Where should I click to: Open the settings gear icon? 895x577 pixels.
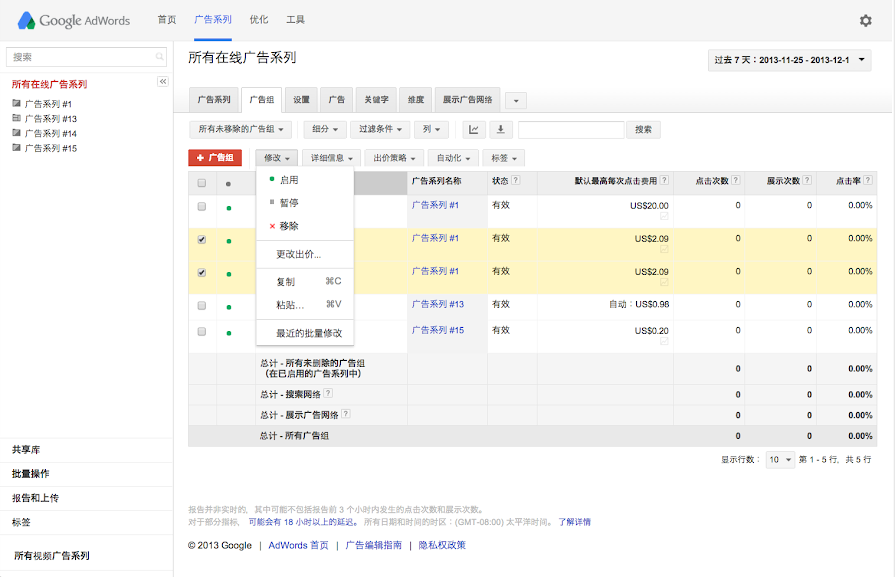coord(865,20)
